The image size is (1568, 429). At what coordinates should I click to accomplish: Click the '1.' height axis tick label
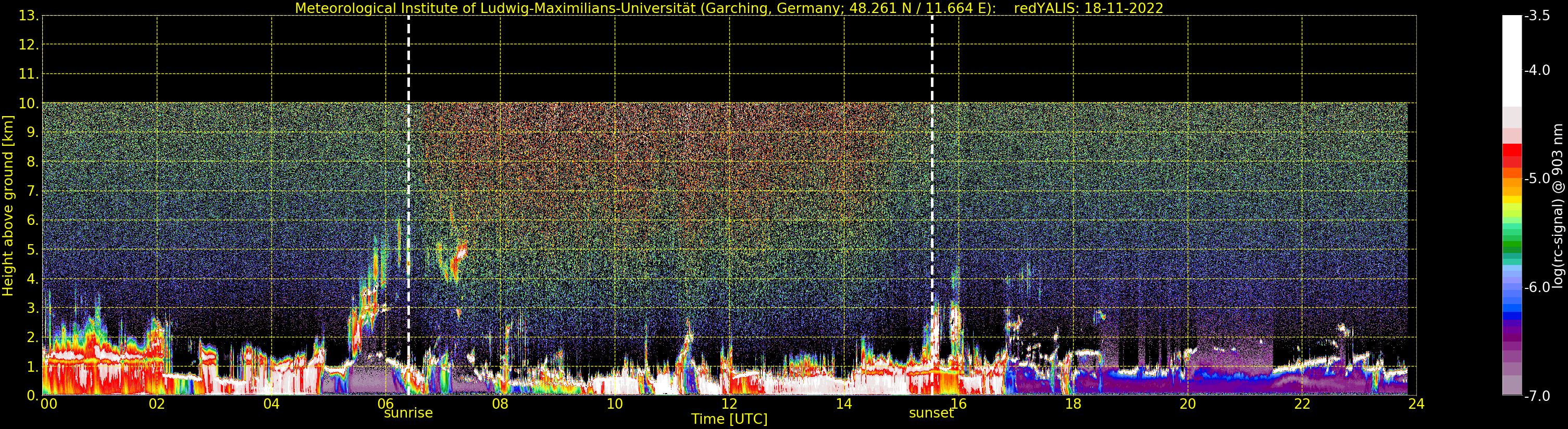tap(33, 367)
